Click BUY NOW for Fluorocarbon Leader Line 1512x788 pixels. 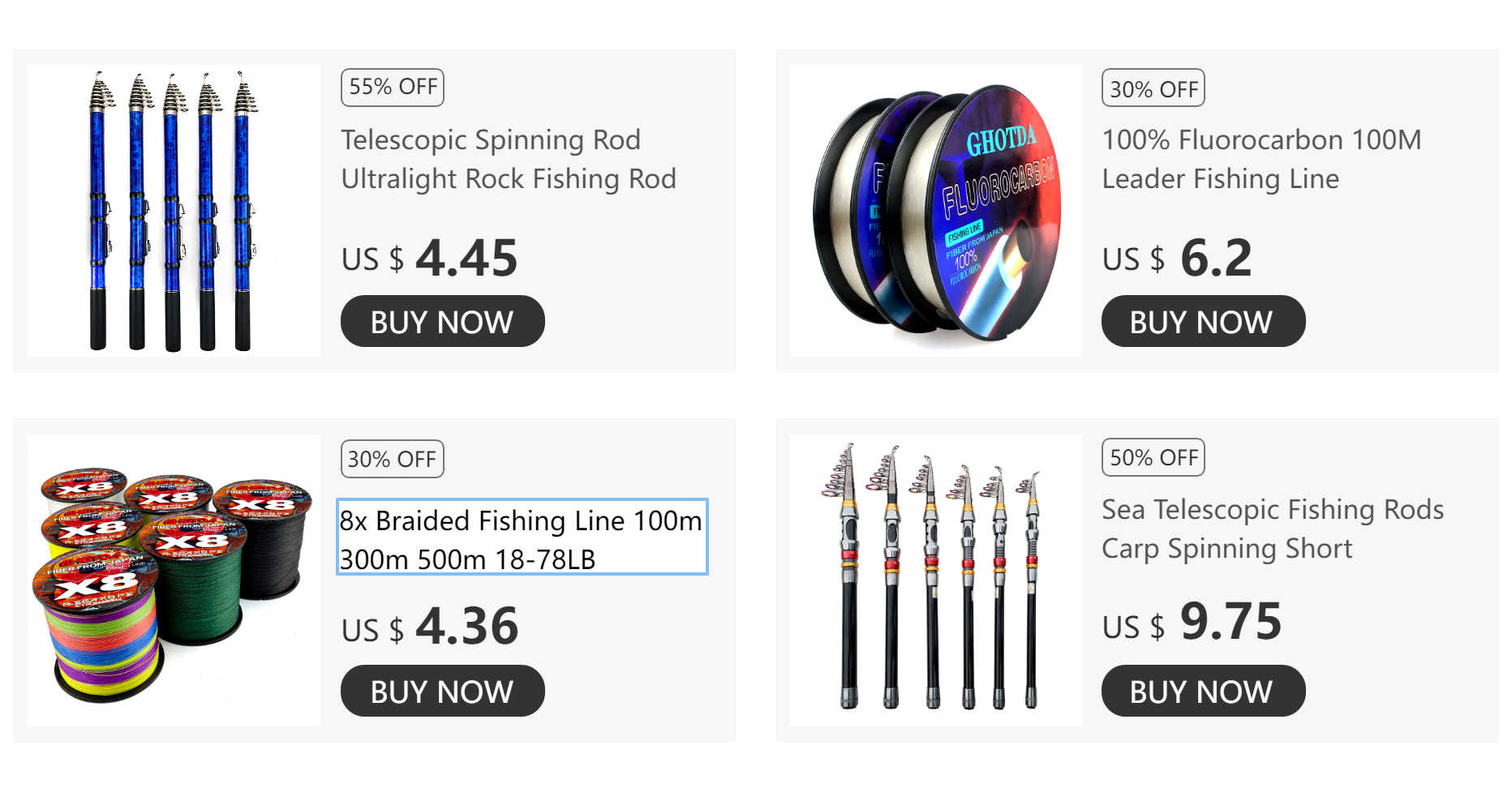[1204, 321]
